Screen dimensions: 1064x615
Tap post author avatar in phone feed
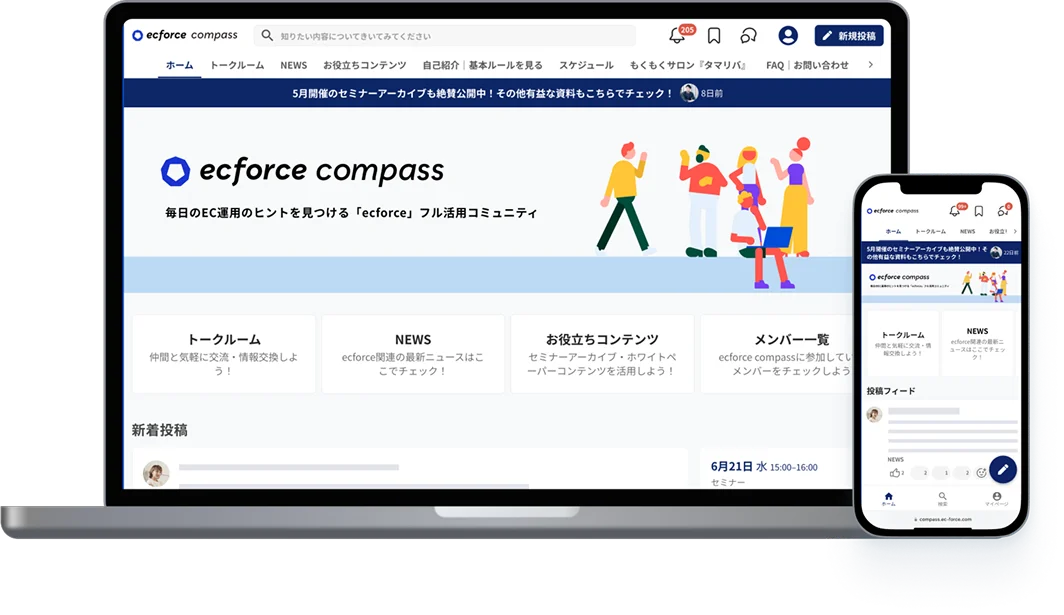[x=874, y=413]
